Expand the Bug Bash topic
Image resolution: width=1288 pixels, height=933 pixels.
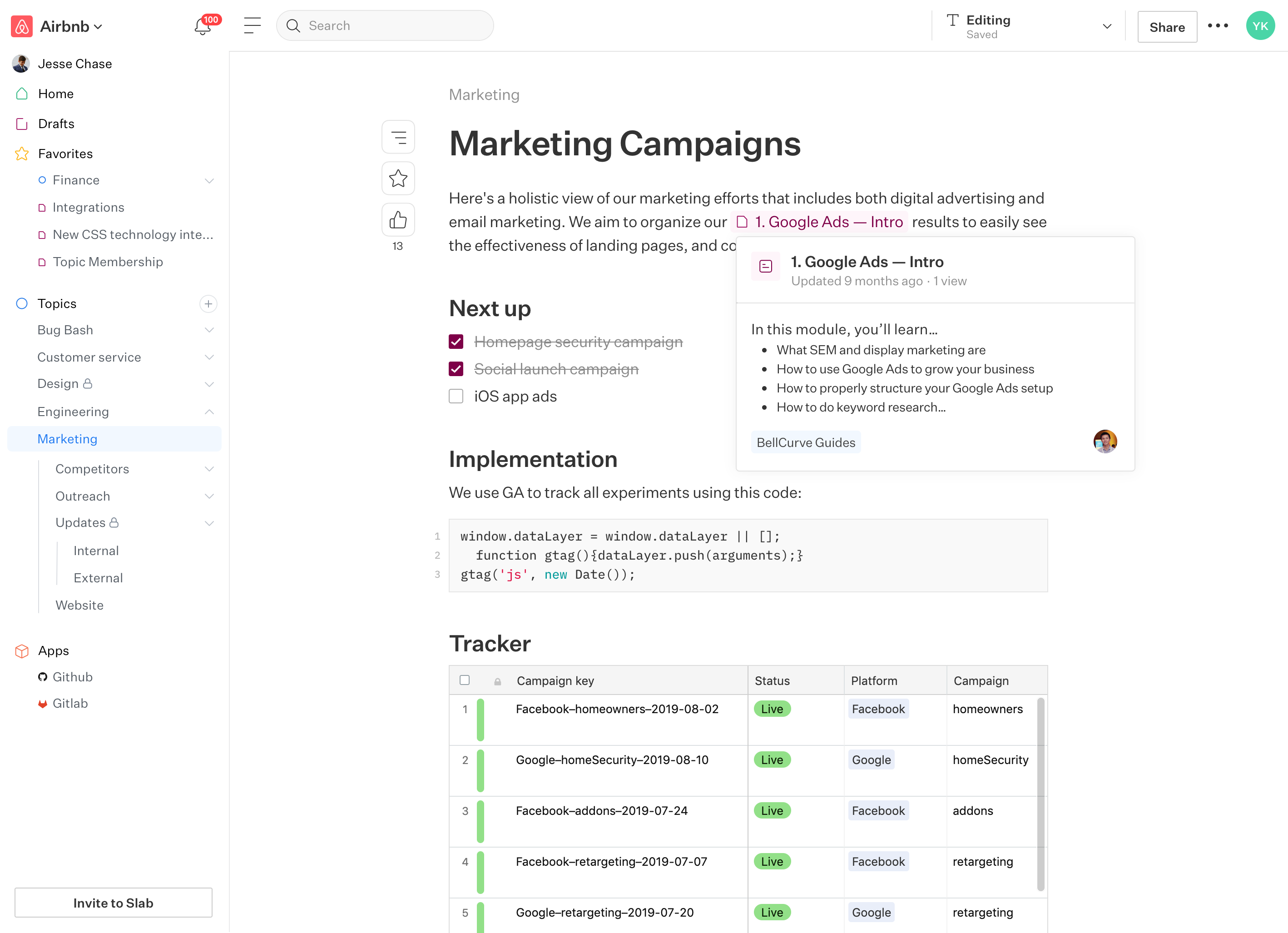point(209,331)
